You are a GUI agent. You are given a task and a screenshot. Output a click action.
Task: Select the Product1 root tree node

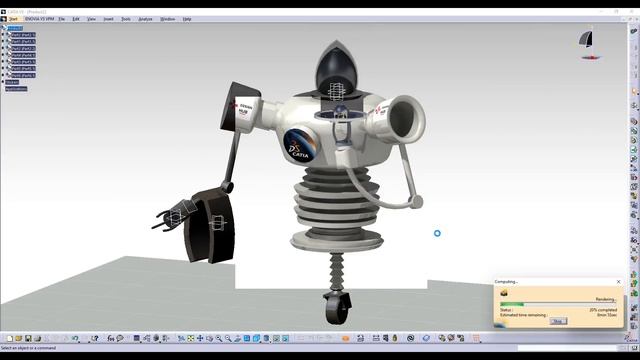pos(15,28)
